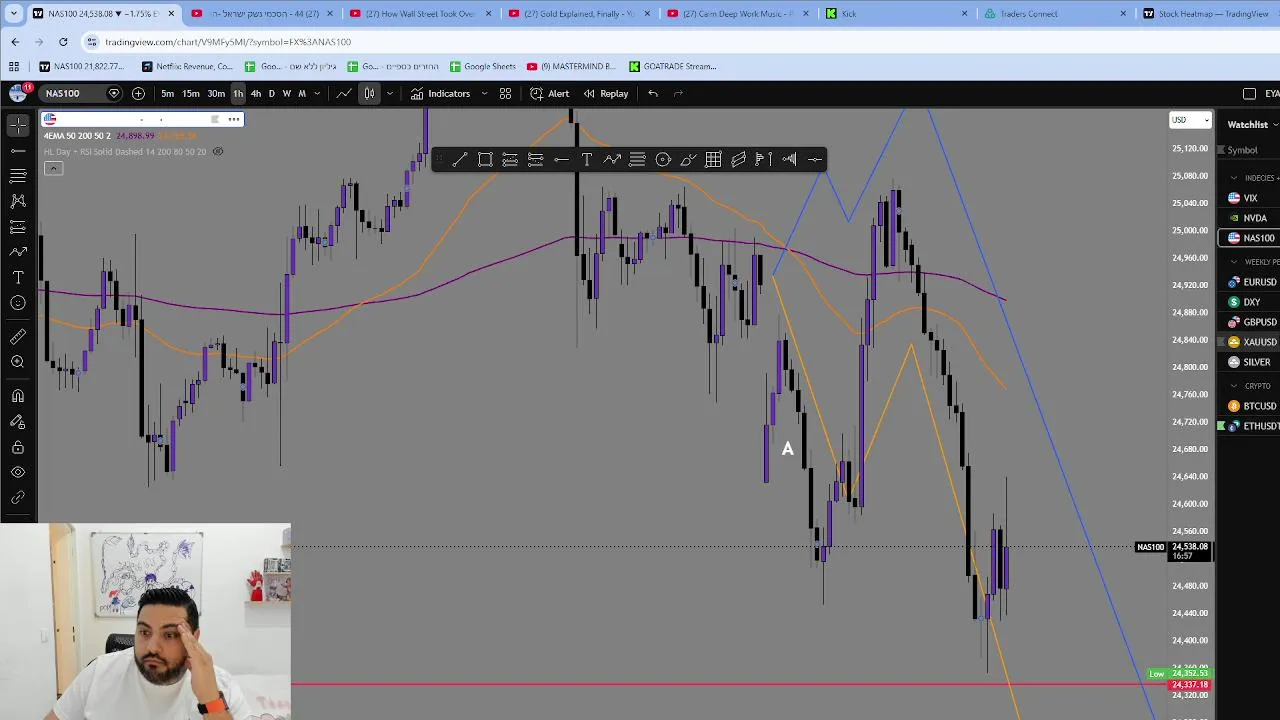This screenshot has width=1280, height=720.
Task: Select line chart style icon
Action: coord(343,93)
